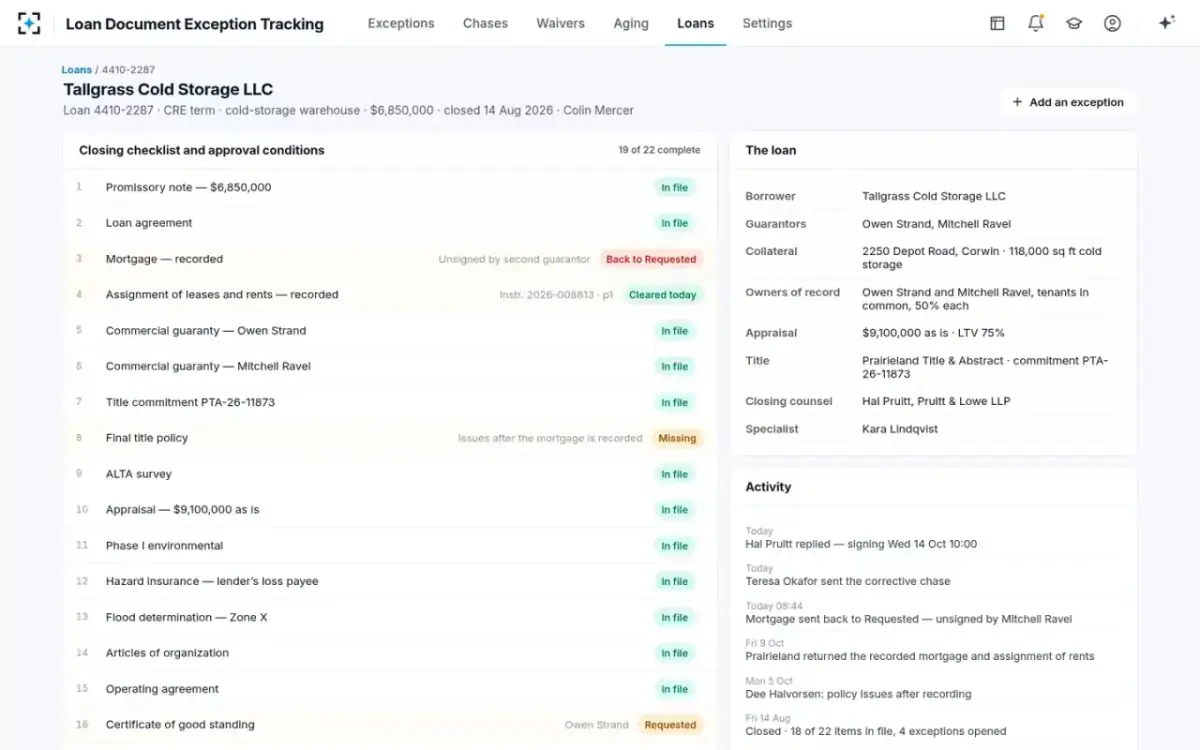This screenshot has width=1200, height=750.
Task: Open the Articles of organization row
Action: 390,653
